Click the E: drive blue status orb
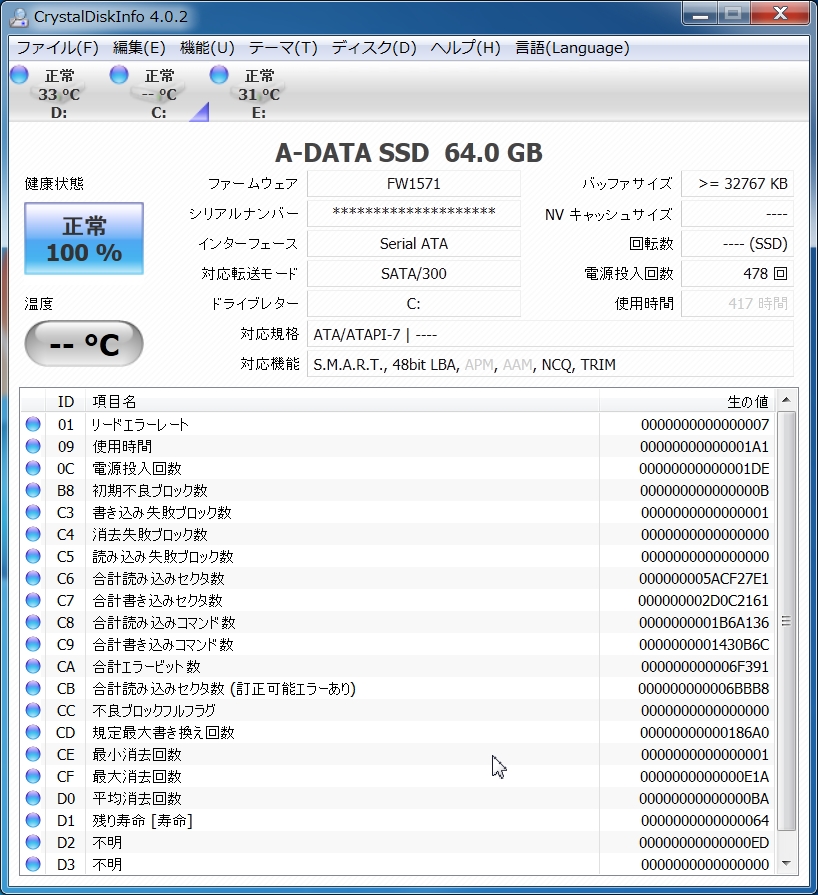Viewport: 818px width, 895px height. (219, 75)
